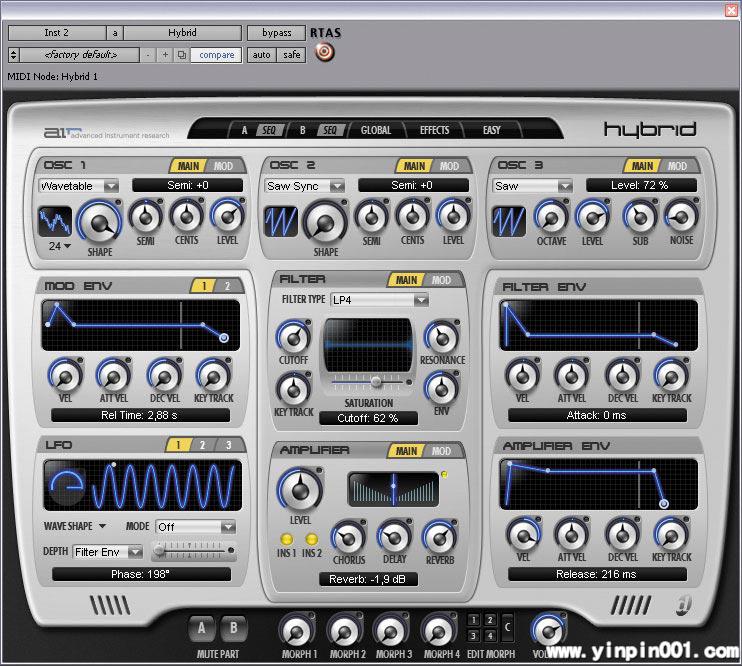Select Mod Env number 2
The height and width of the screenshot is (666, 742).
tap(227, 286)
